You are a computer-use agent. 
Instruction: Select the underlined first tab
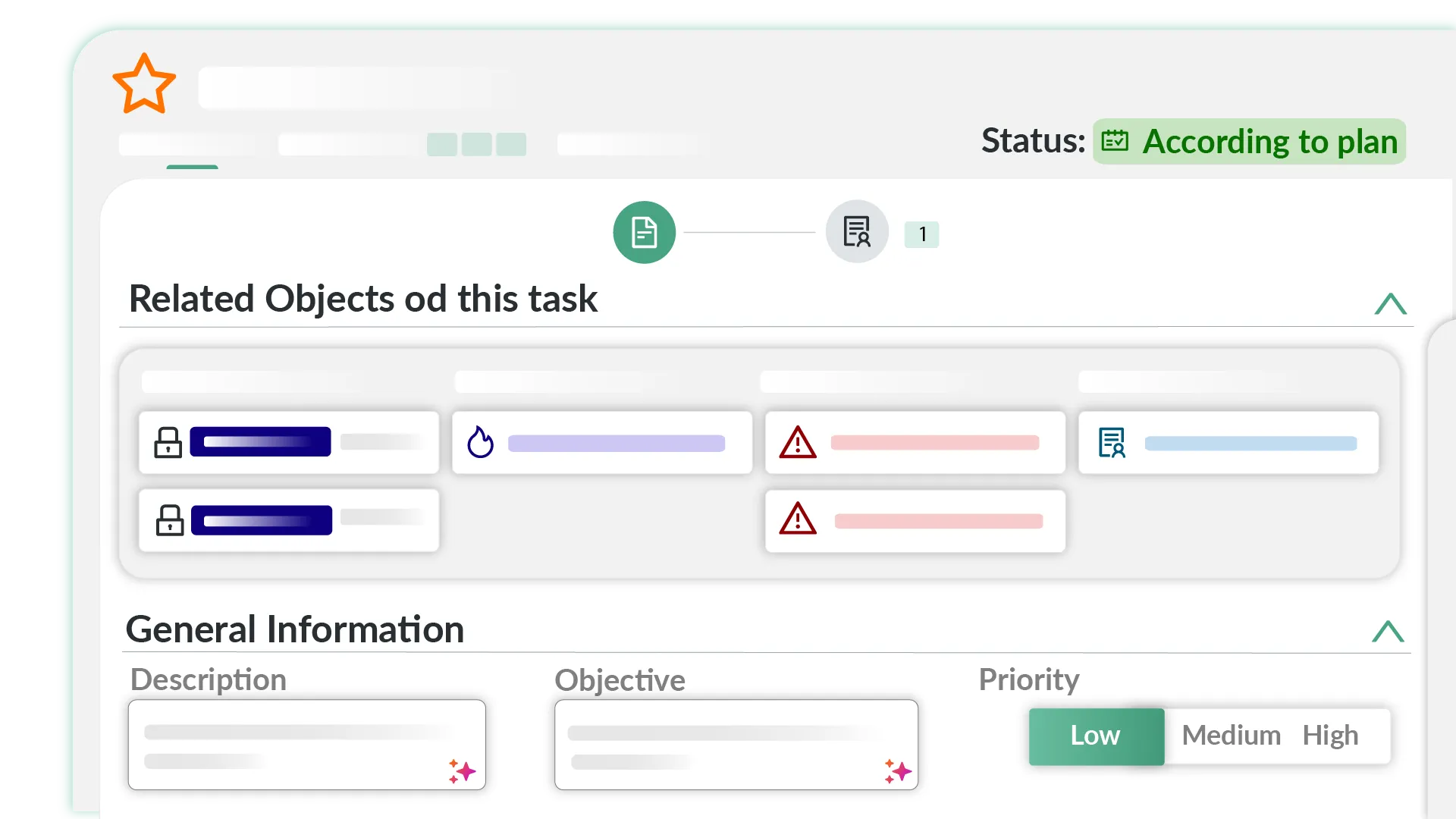tap(191, 146)
